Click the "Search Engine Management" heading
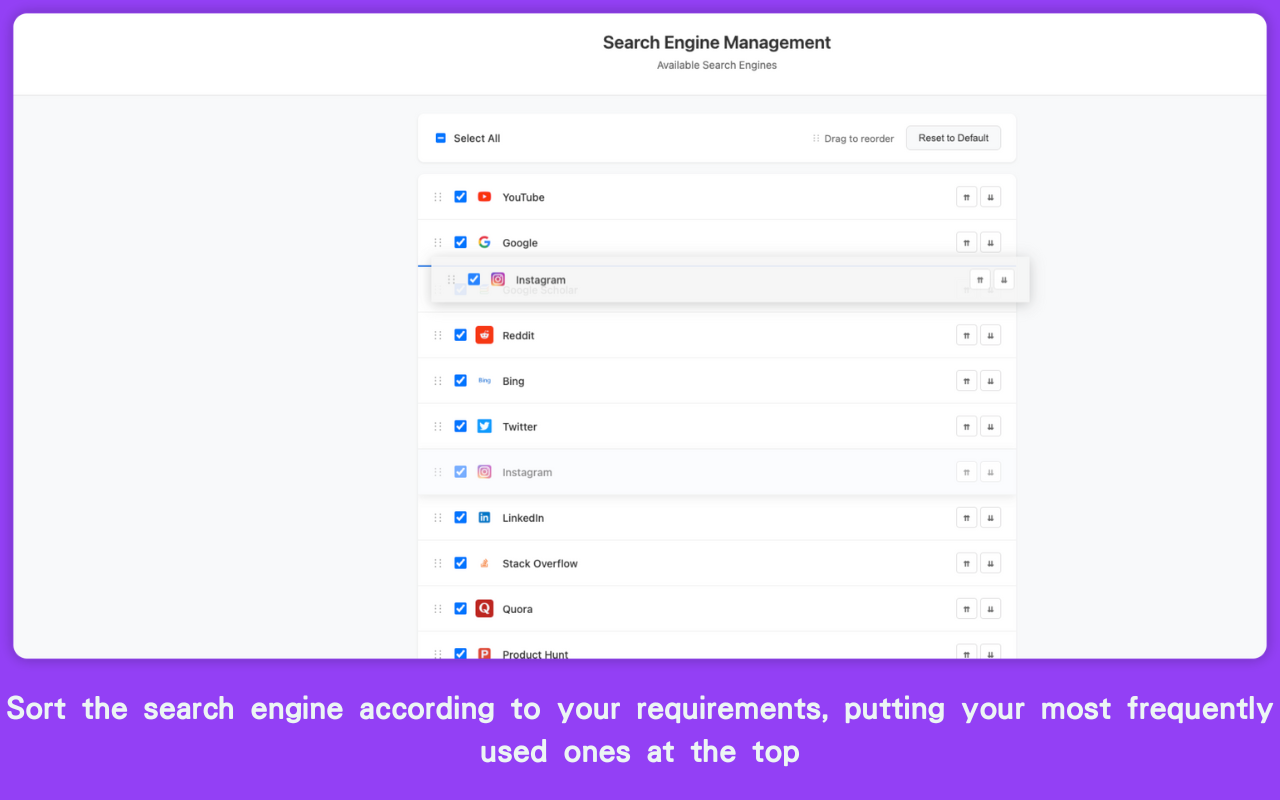The height and width of the screenshot is (800, 1280). pos(717,43)
